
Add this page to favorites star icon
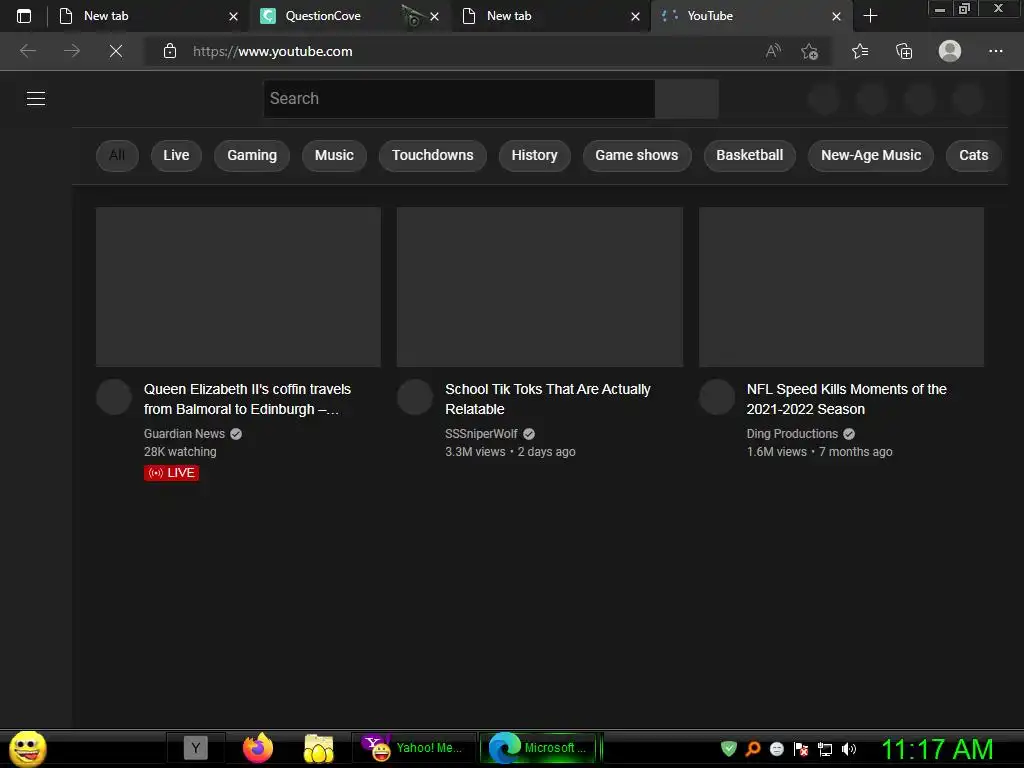pos(810,51)
